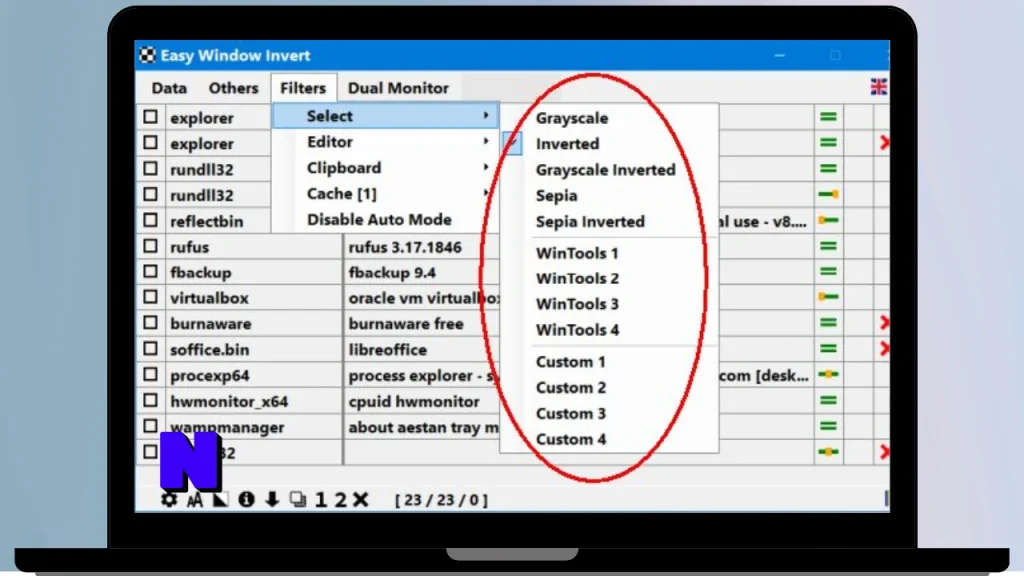Expand the Clipboard submenu arrow
The width and height of the screenshot is (1024, 576).
tap(485, 167)
